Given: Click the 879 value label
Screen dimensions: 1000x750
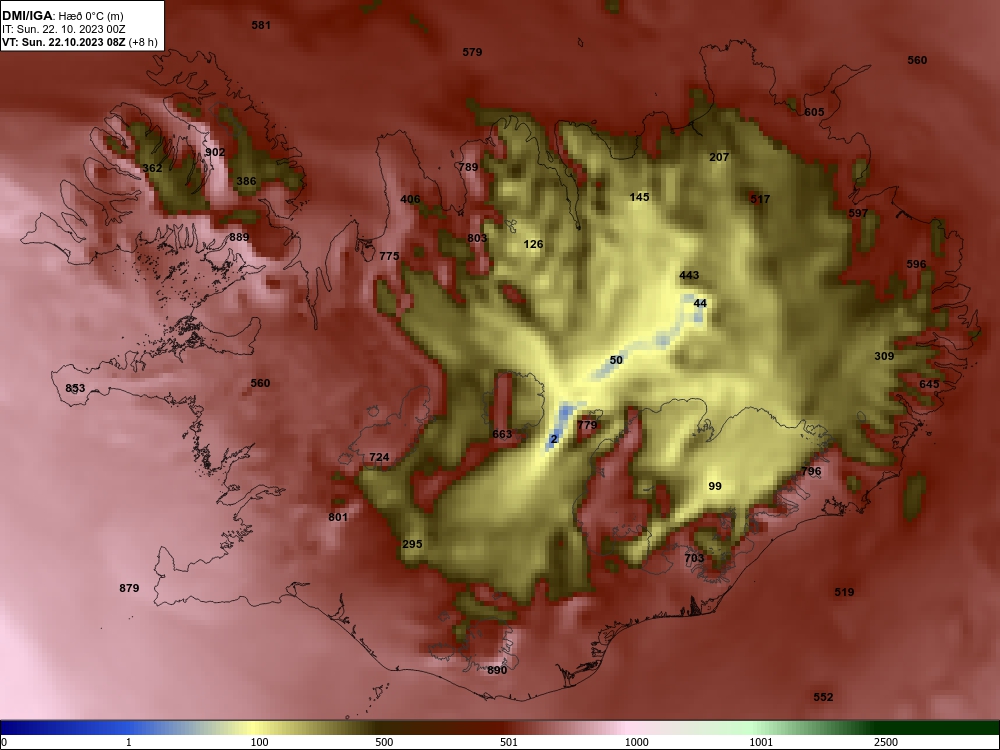Looking at the screenshot, I should pyautogui.click(x=129, y=589).
